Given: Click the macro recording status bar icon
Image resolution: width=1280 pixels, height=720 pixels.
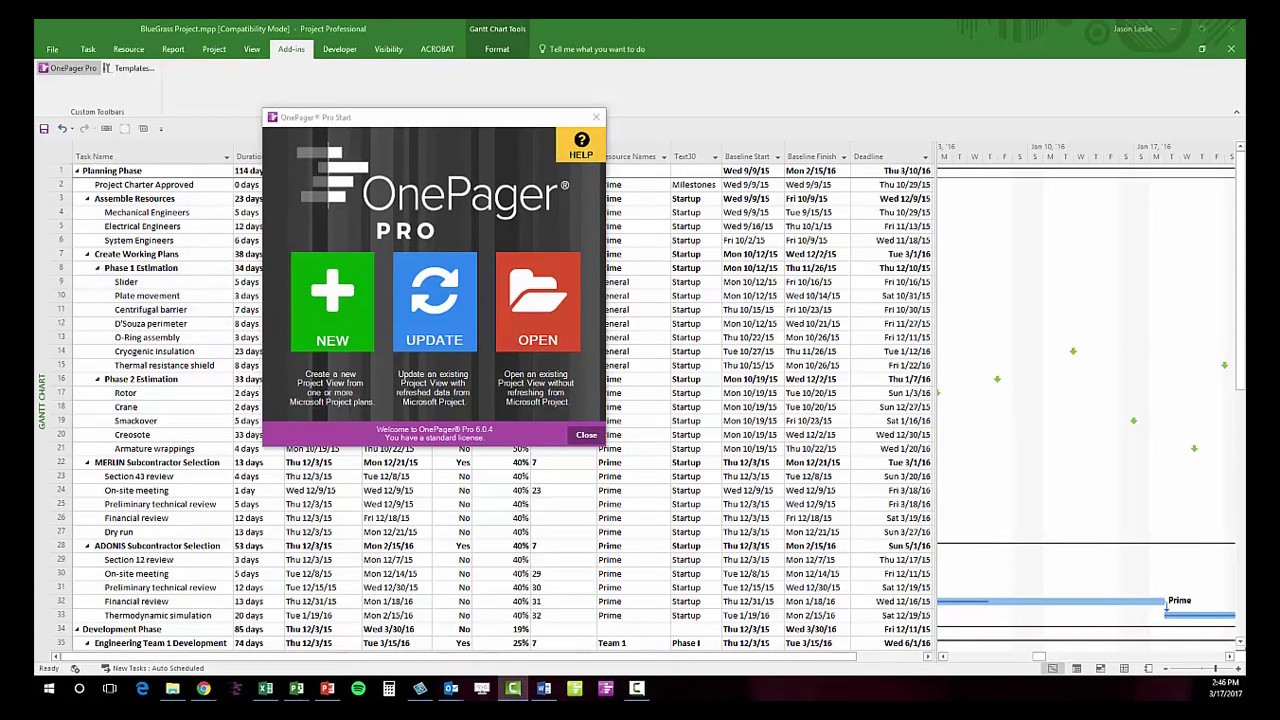Looking at the screenshot, I should [x=75, y=668].
